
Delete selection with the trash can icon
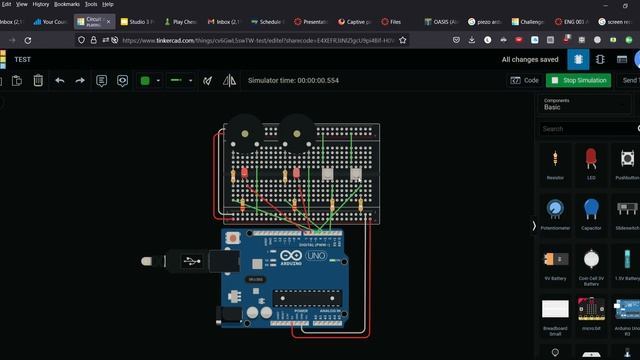click(x=38, y=80)
